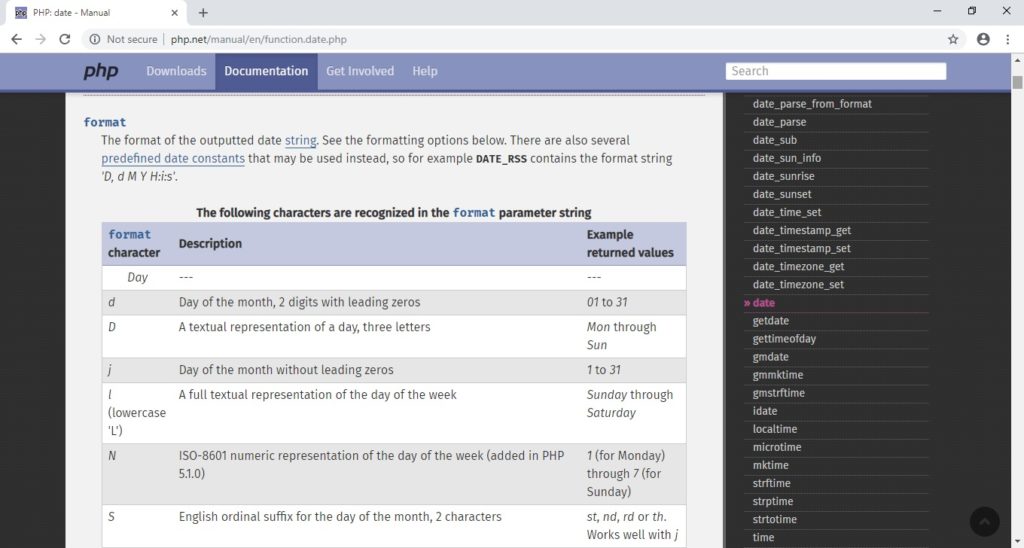The image size is (1024, 548).
Task: Click the Not secure site info icon
Action: pos(95,39)
